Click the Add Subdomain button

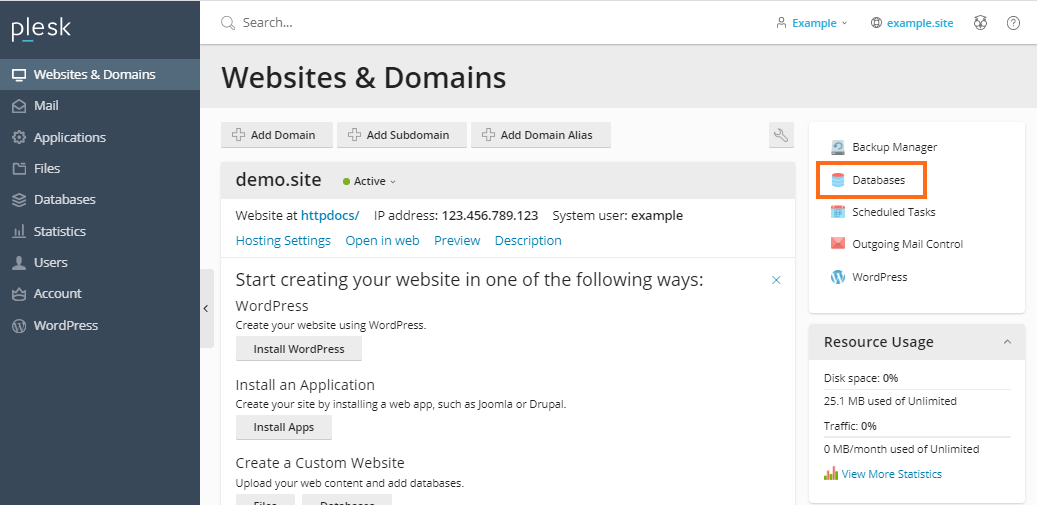pyautogui.click(x=402, y=135)
